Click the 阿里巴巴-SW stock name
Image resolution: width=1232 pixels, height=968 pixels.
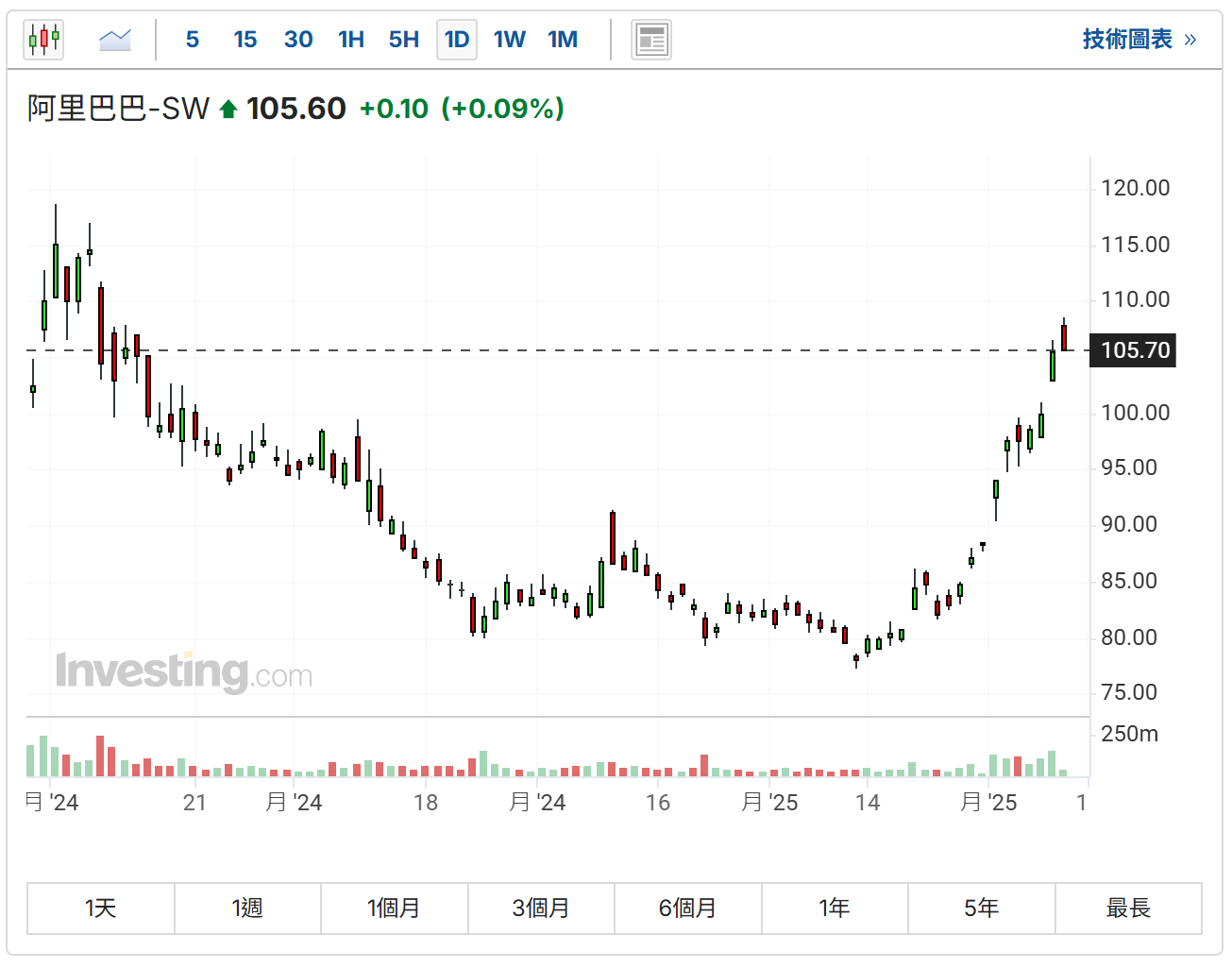point(119,109)
